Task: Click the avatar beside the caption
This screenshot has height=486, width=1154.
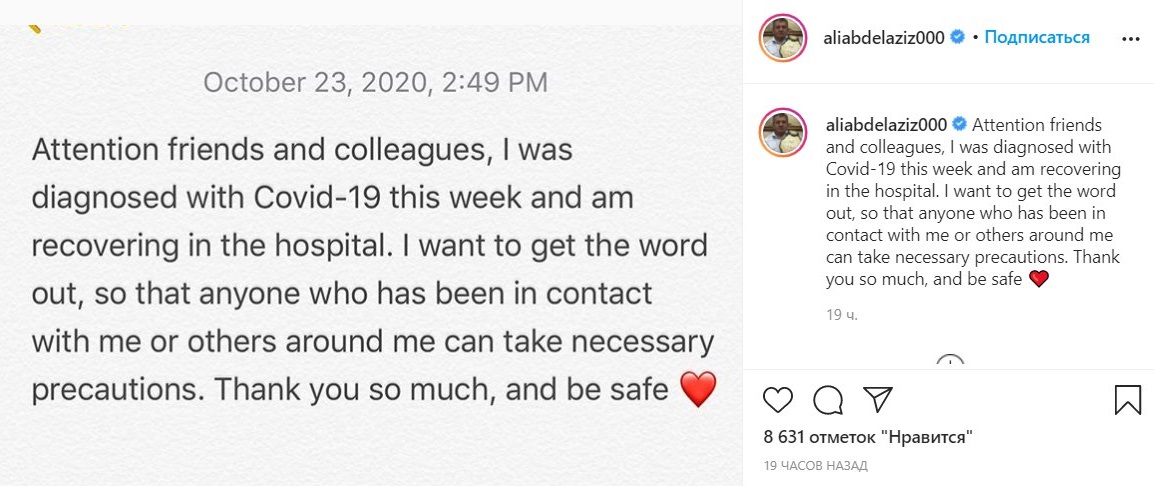Action: click(783, 133)
